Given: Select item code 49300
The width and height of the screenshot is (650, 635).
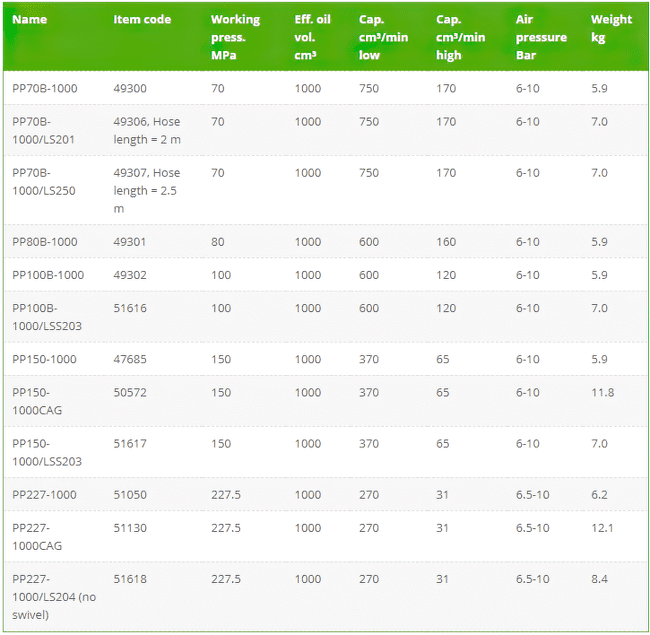Looking at the screenshot, I should pos(130,88).
